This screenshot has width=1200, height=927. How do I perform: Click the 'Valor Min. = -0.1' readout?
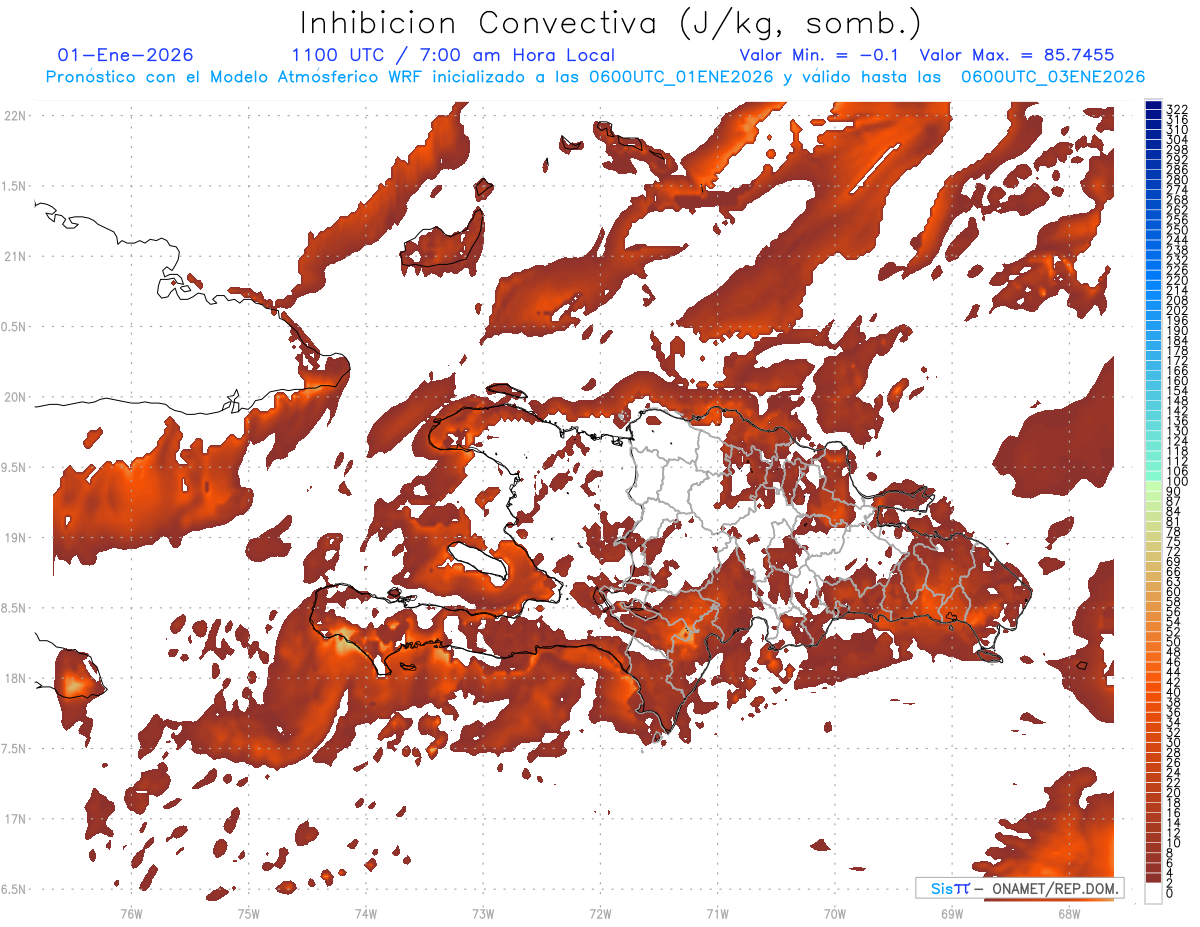pos(820,55)
